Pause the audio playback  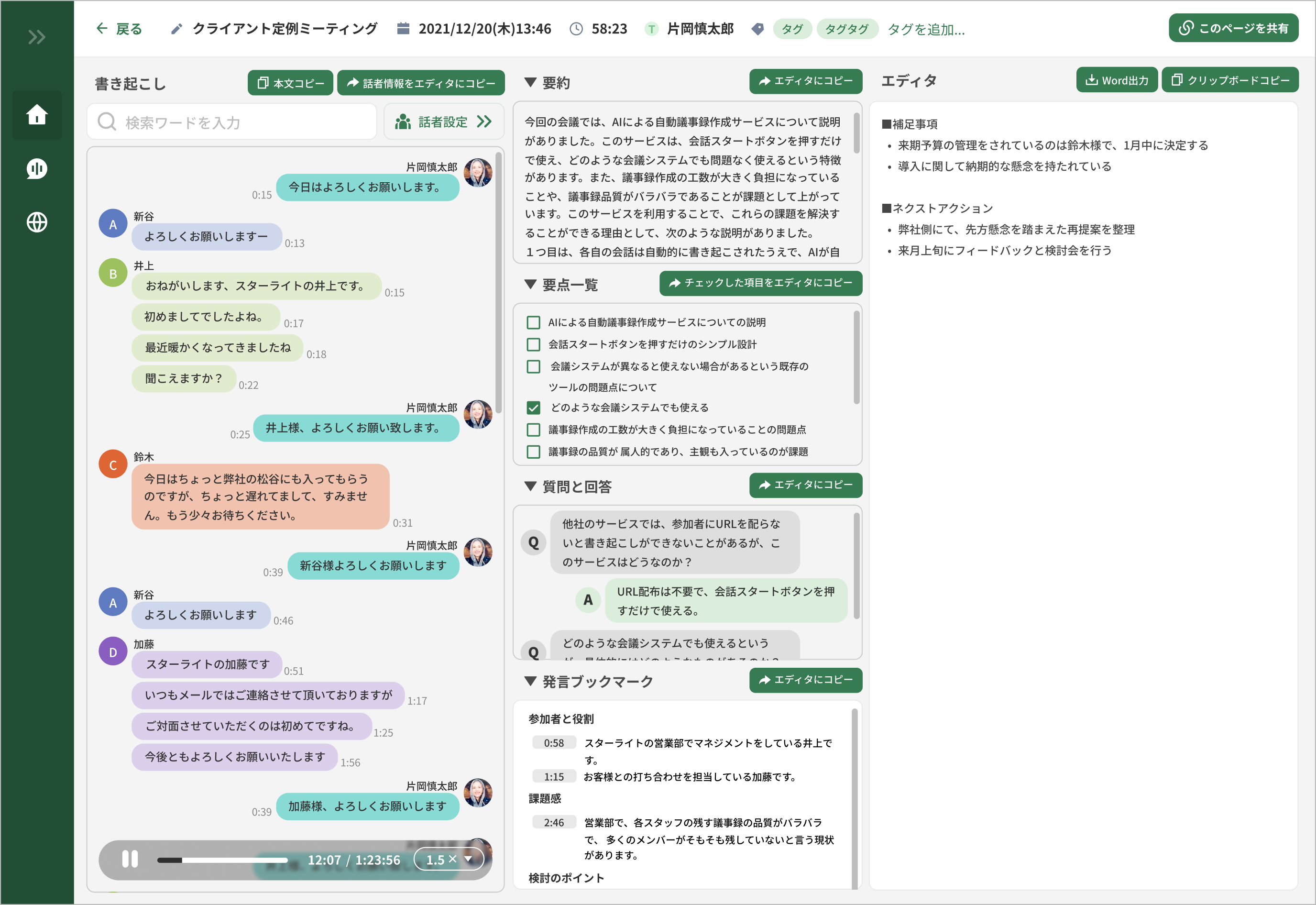[x=130, y=859]
